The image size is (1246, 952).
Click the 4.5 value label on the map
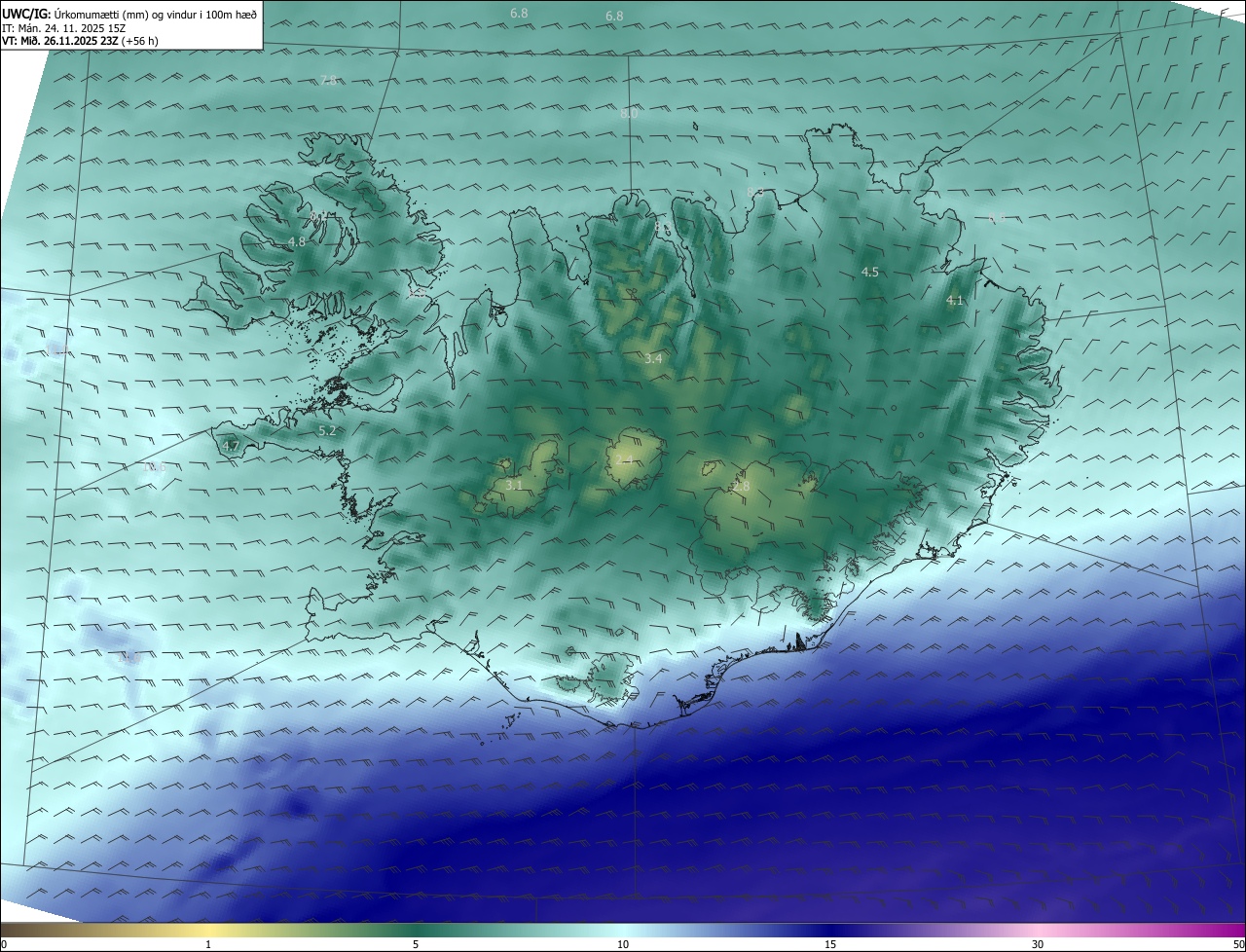tap(870, 272)
